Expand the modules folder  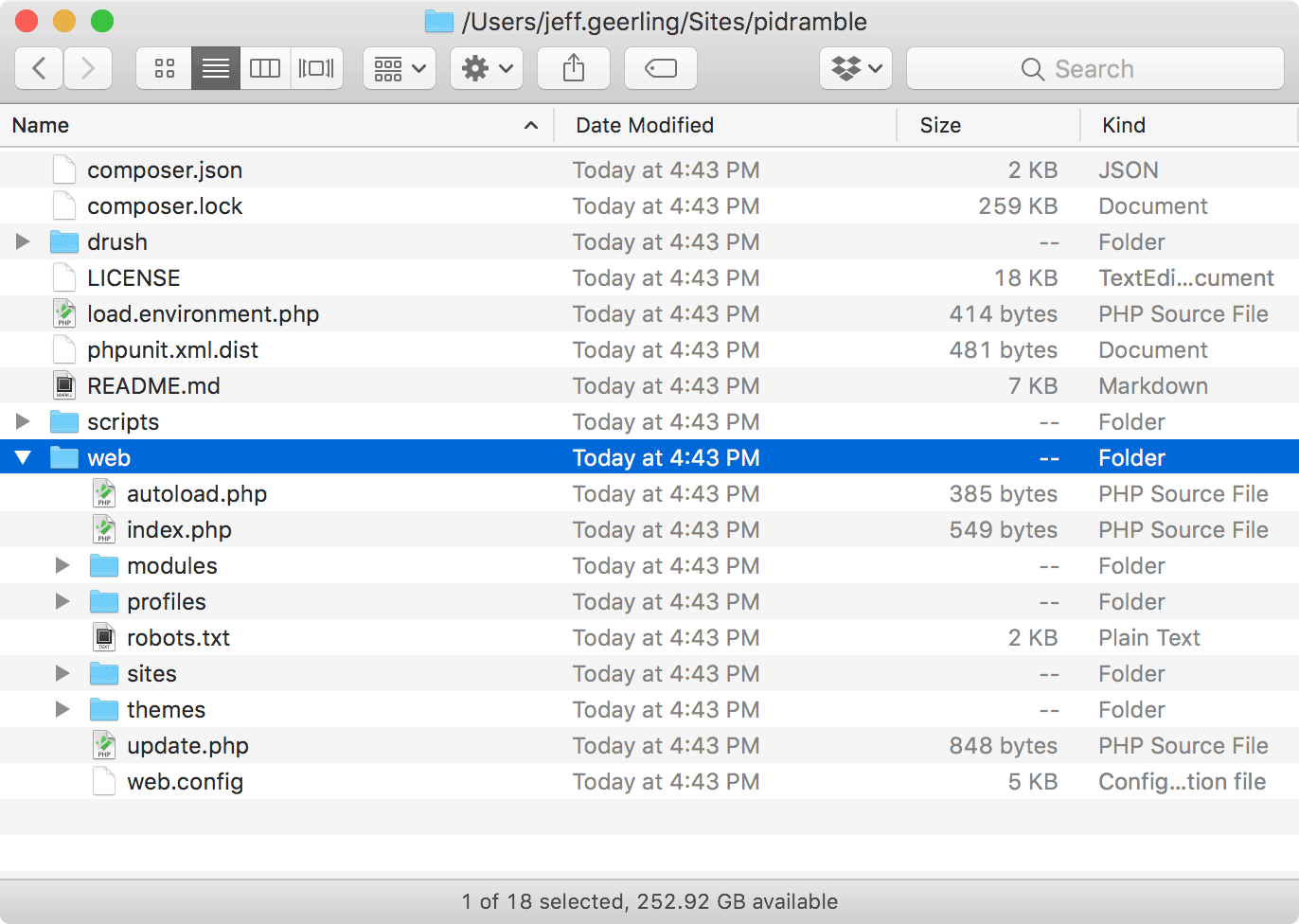coord(62,565)
